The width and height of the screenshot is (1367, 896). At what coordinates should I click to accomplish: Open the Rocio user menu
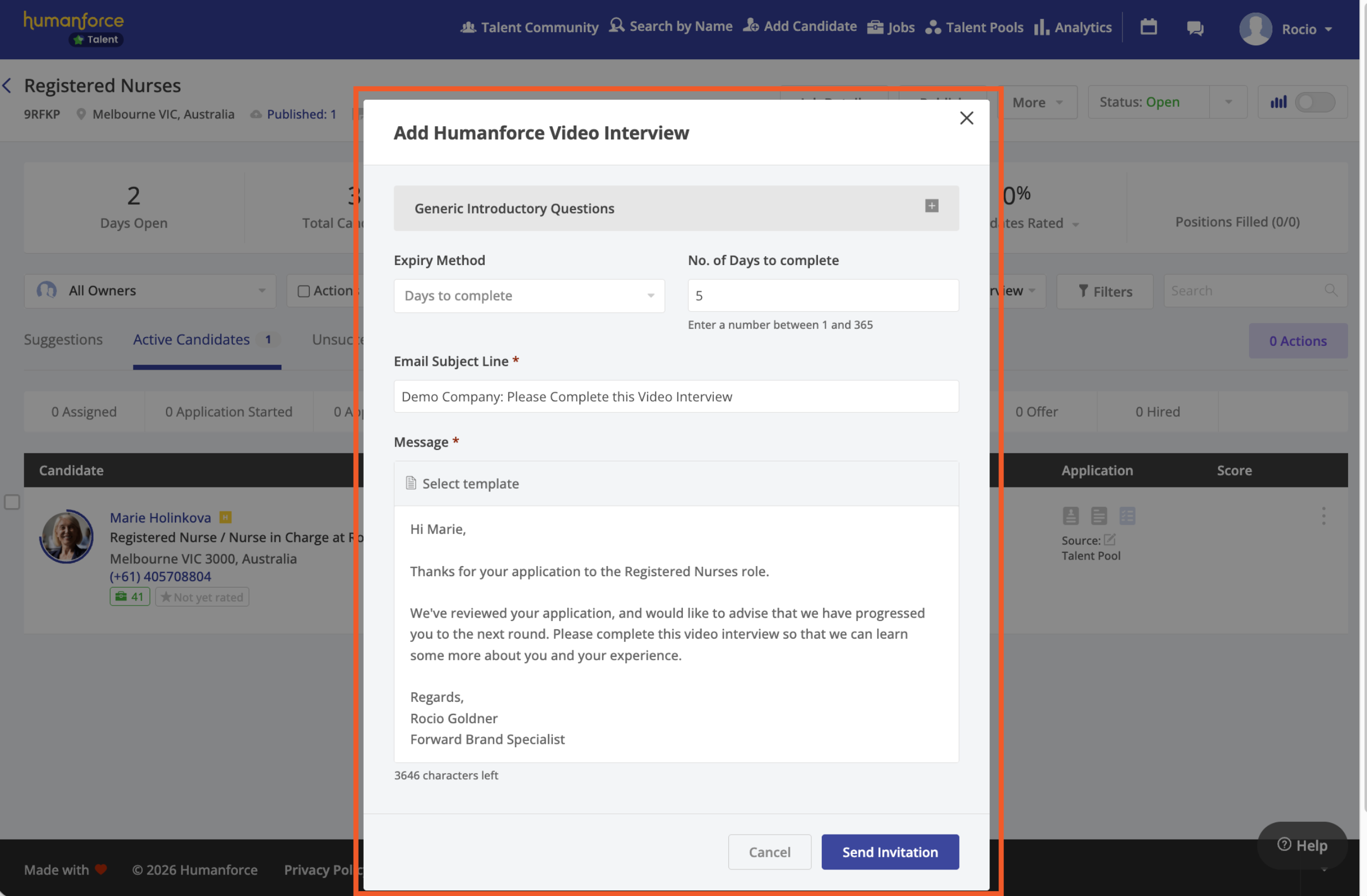tap(1286, 29)
